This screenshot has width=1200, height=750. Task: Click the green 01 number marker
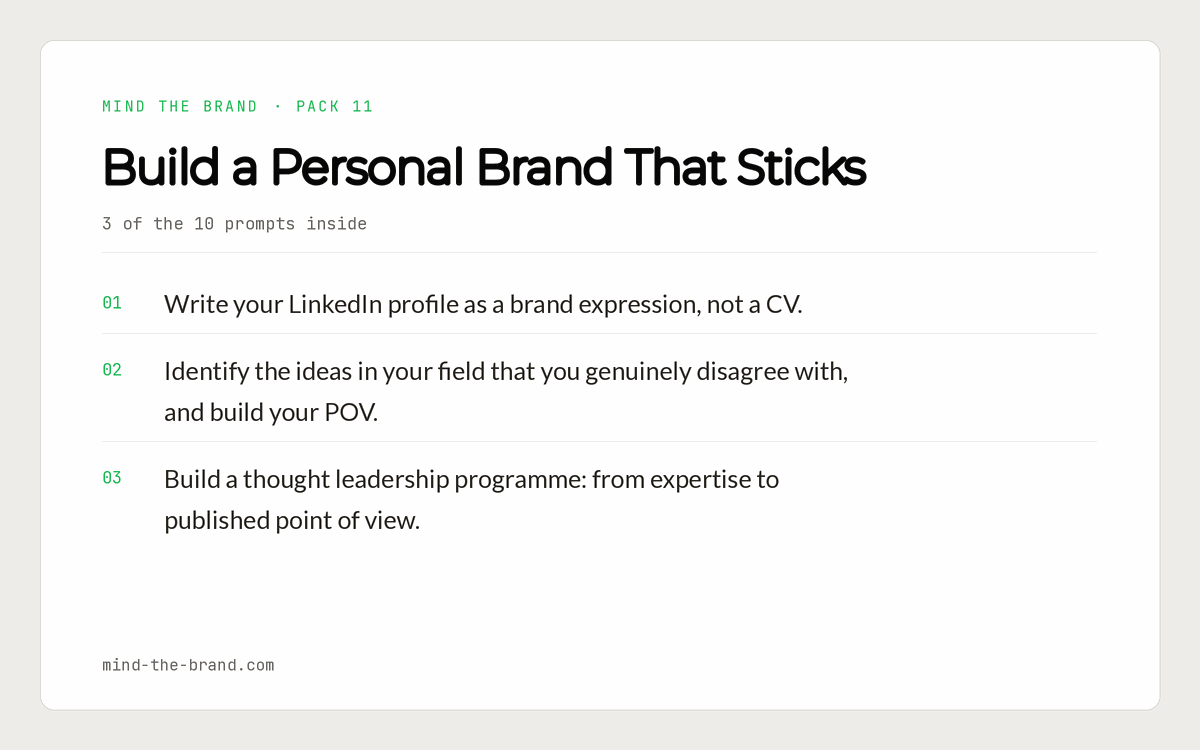(112, 303)
